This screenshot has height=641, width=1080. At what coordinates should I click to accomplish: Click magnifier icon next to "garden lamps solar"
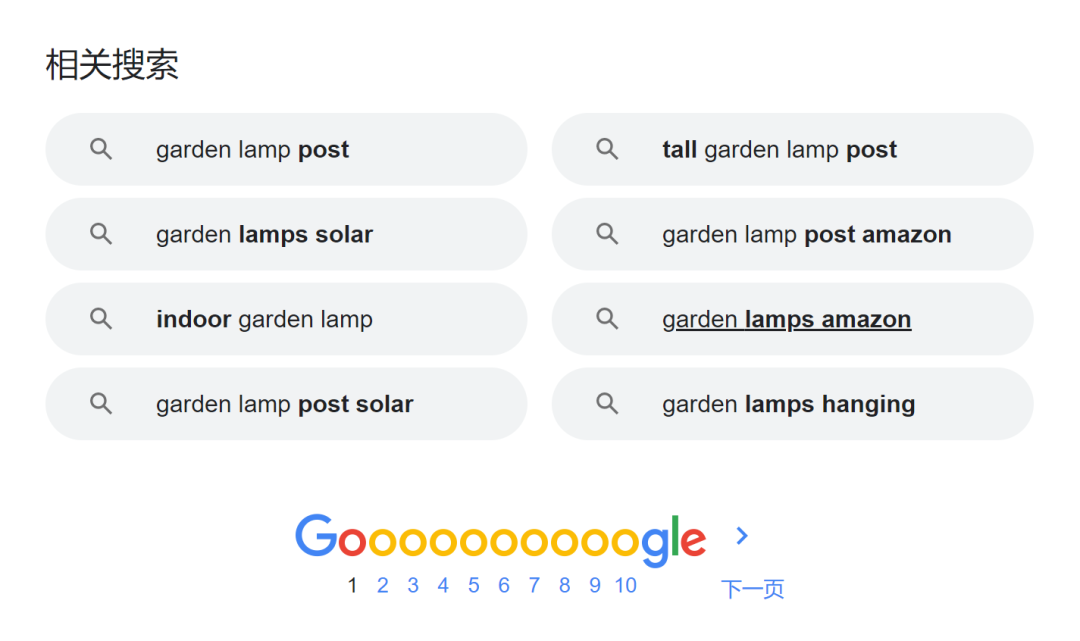[x=101, y=235]
